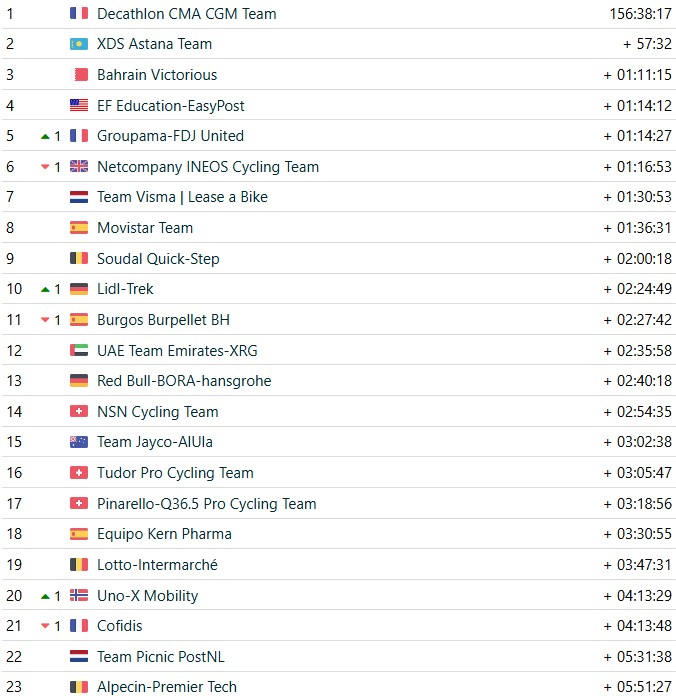This screenshot has width=676, height=696.
Task: Click the red down arrow in Cofidis row
Action: click(45, 626)
